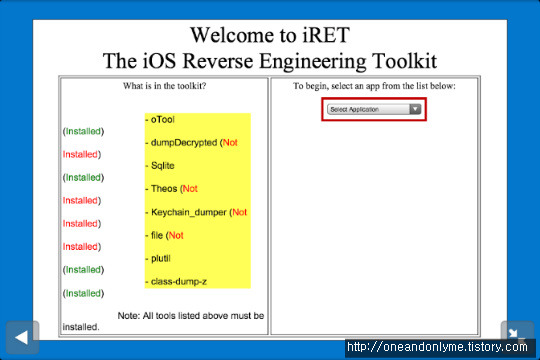Viewport: 540px width, 360px height.
Task: Click red 'Installed)' status below dumpDecrypted
Action: (x=82, y=154)
